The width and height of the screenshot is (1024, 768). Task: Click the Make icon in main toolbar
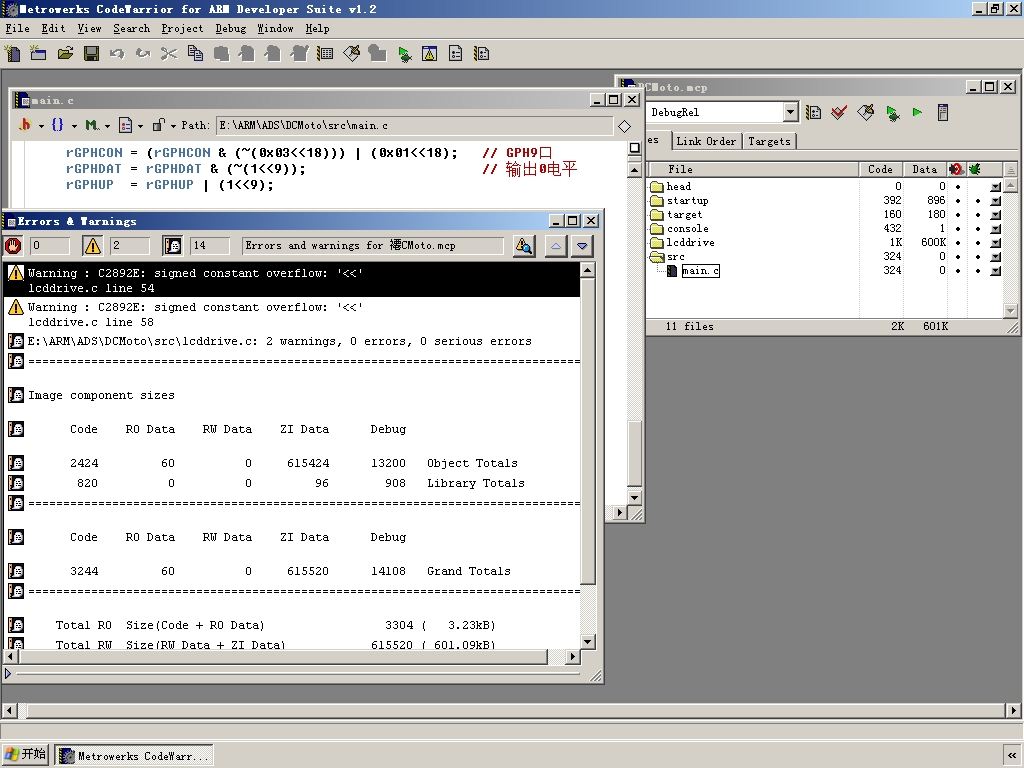click(351, 54)
